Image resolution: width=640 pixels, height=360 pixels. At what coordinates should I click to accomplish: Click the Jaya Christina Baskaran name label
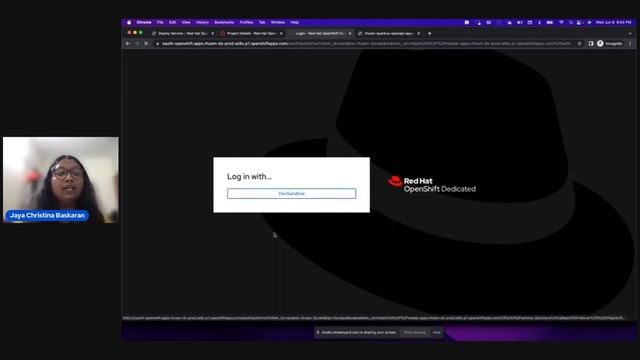point(47,215)
